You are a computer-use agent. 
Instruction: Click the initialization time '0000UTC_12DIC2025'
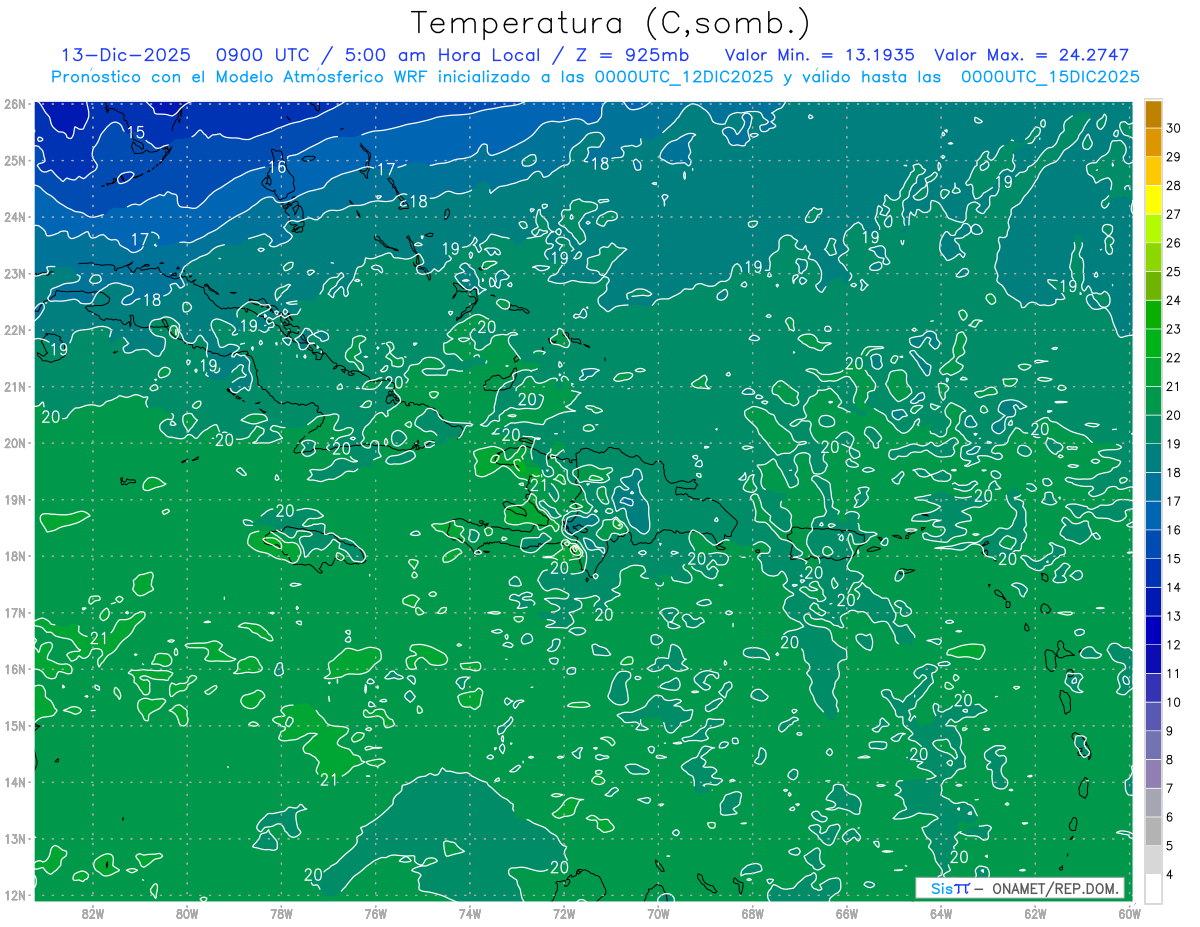pyautogui.click(x=684, y=77)
